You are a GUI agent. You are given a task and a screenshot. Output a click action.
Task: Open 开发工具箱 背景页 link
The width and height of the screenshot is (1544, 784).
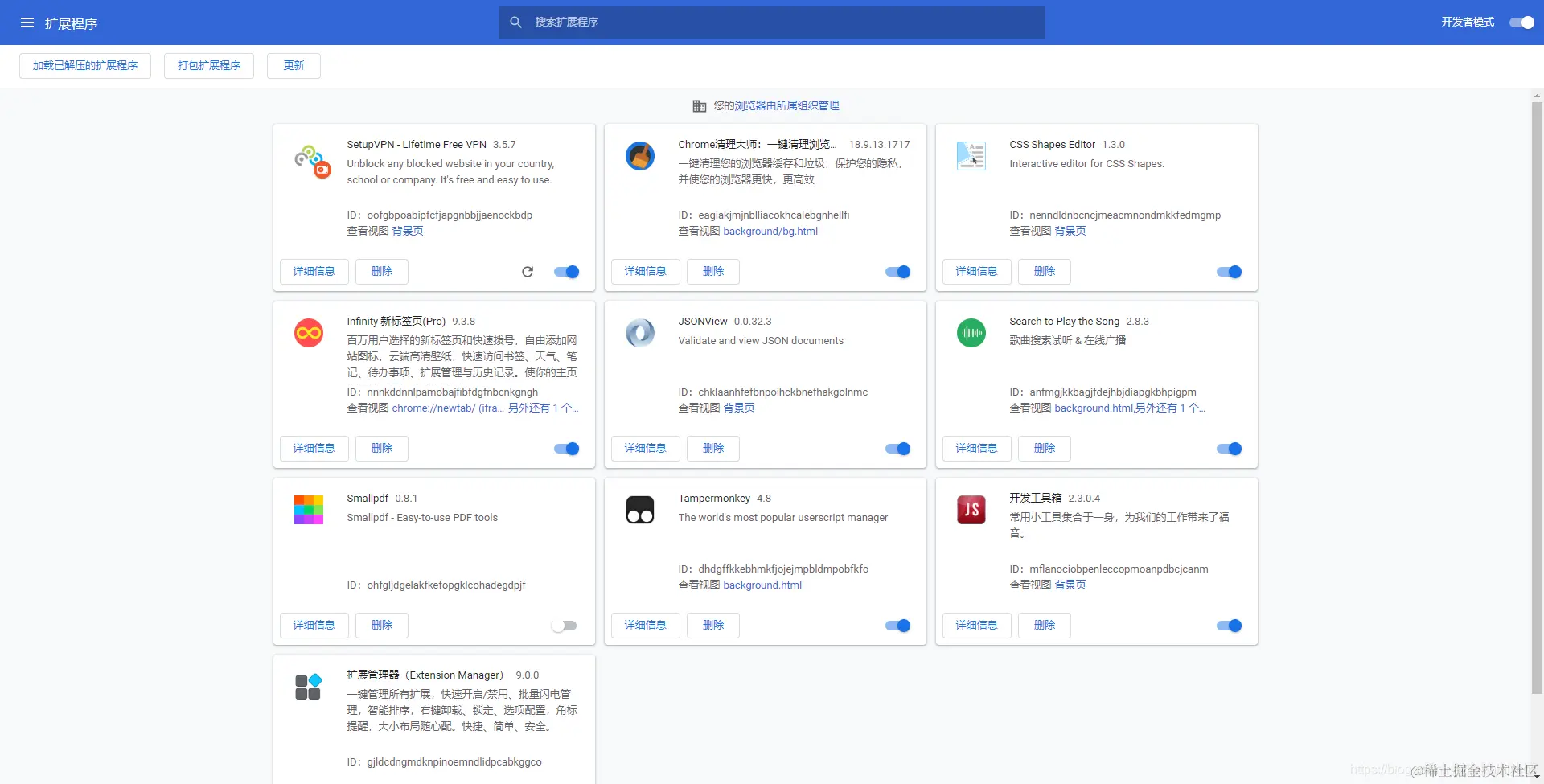(1070, 585)
